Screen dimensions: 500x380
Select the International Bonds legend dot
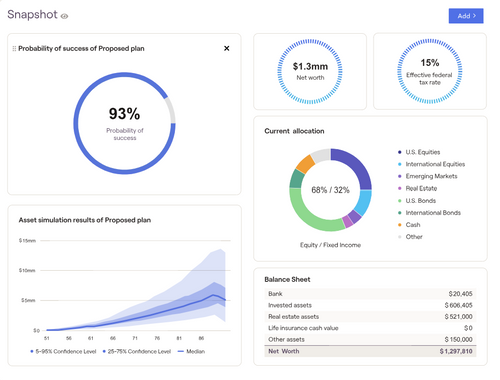(x=400, y=213)
